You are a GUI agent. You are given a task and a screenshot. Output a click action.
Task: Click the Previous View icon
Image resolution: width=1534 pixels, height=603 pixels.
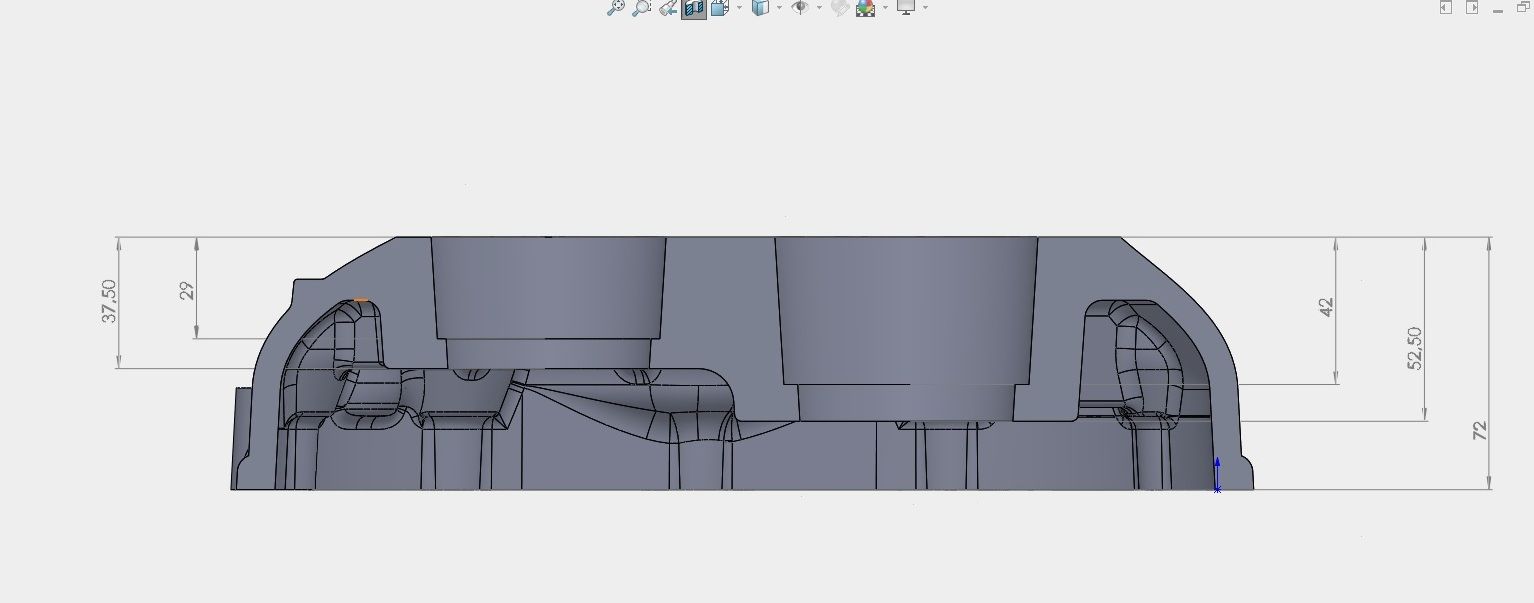(x=668, y=8)
